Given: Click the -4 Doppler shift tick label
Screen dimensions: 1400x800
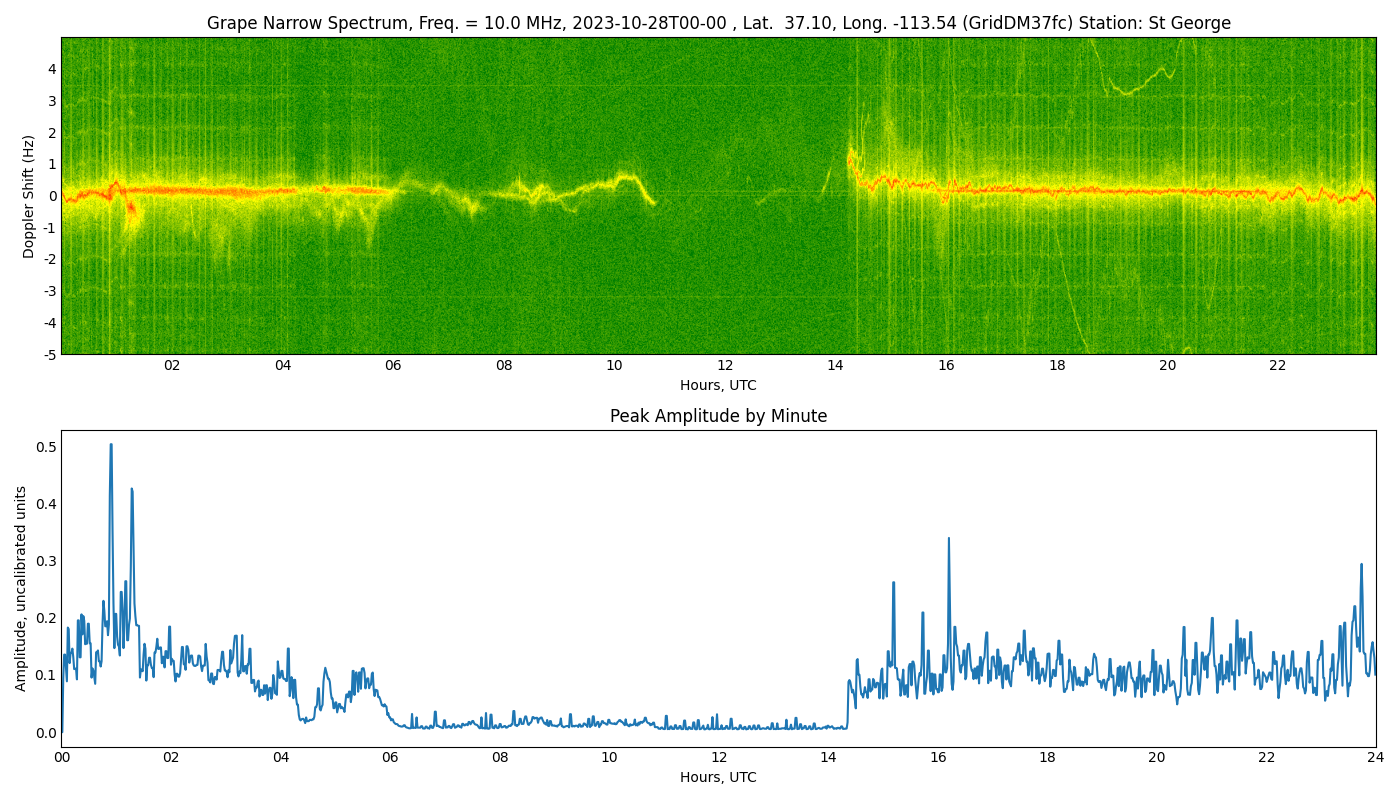Looking at the screenshot, I should tap(49, 323).
